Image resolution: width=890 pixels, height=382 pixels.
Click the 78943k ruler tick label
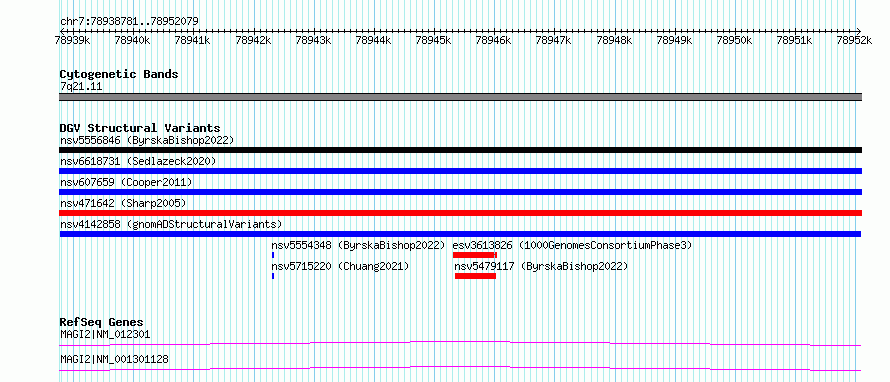click(313, 40)
